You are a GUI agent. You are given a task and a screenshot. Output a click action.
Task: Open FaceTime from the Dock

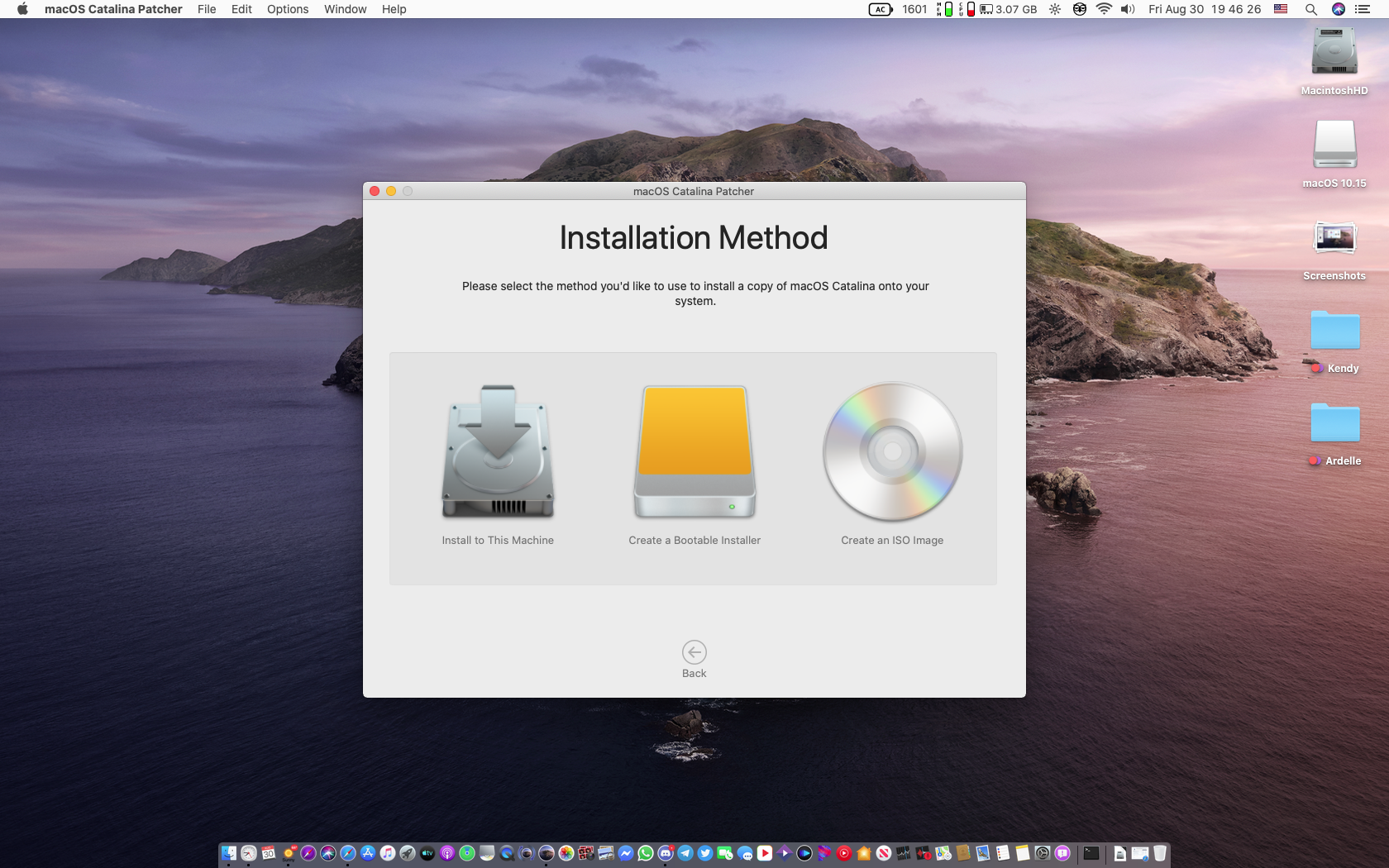click(724, 853)
